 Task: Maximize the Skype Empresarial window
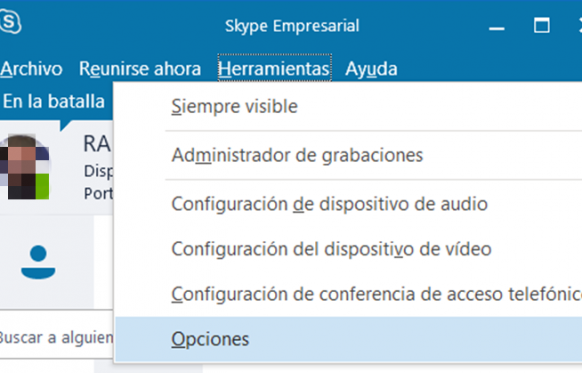(x=542, y=26)
